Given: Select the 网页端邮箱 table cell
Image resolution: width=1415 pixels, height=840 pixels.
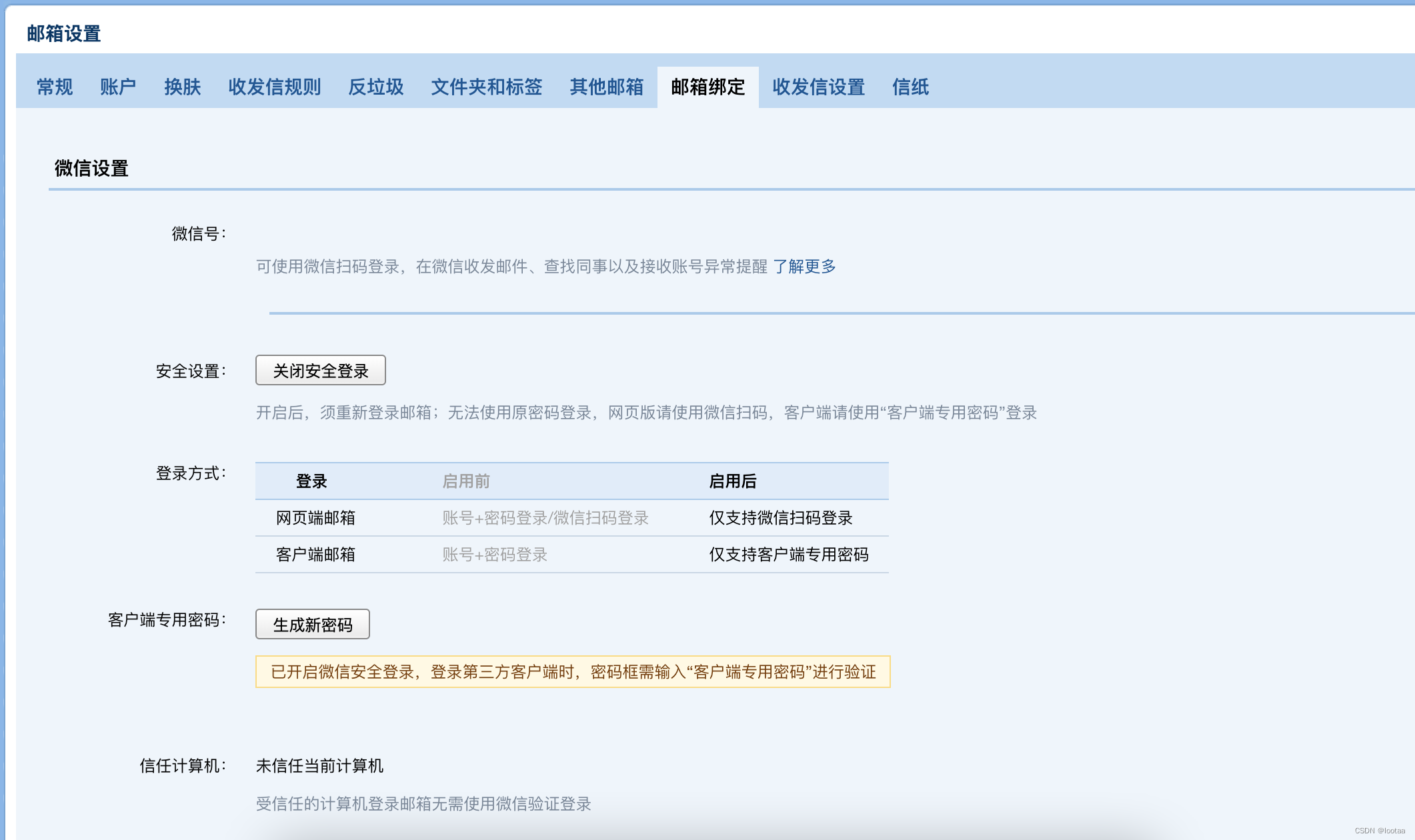Looking at the screenshot, I should (x=315, y=518).
